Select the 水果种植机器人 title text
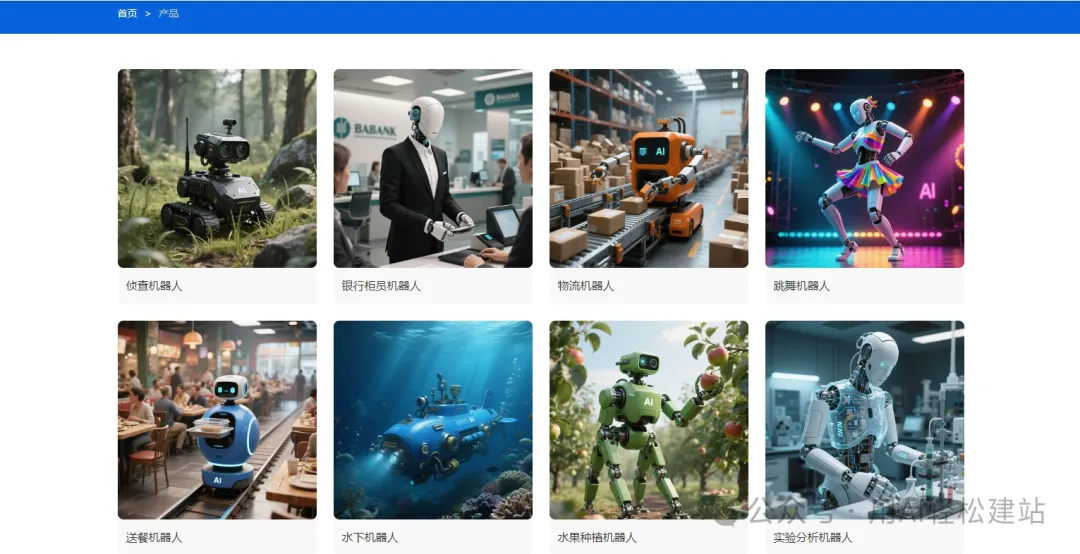Viewport: 1080px width, 554px height. point(596,537)
